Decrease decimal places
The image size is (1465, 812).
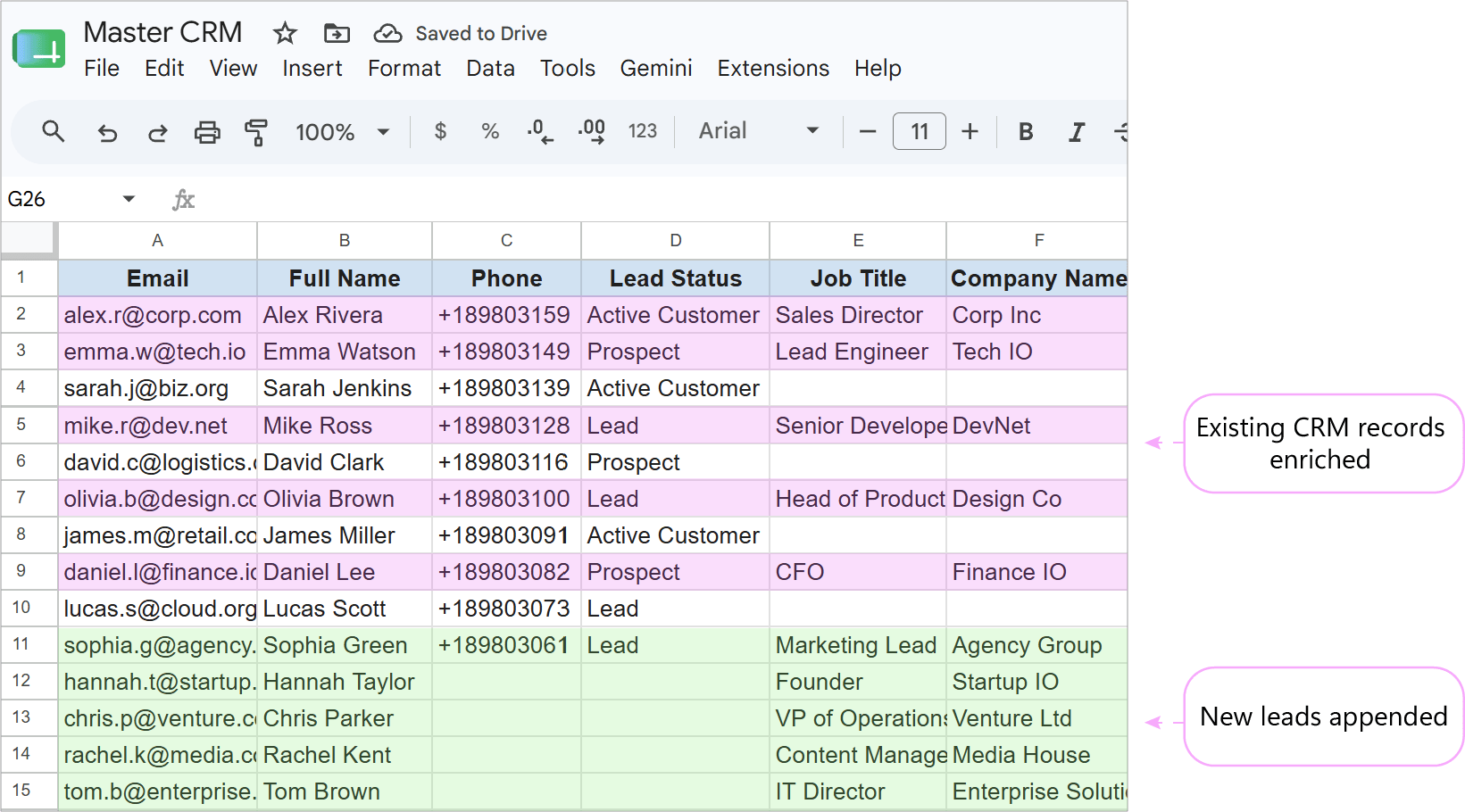pos(540,132)
